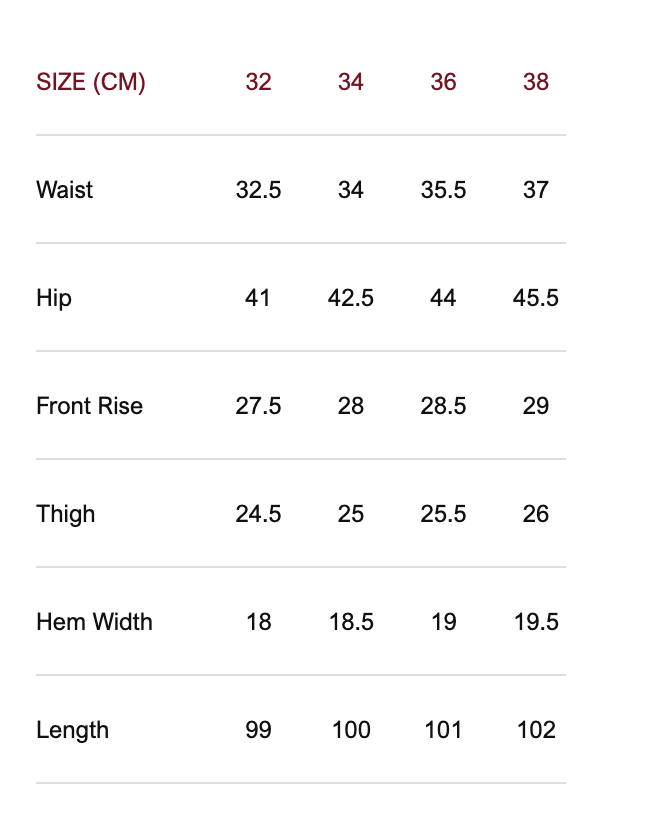Click the 102 length value
Image resolution: width=660 pixels, height=814 pixels.
536,730
